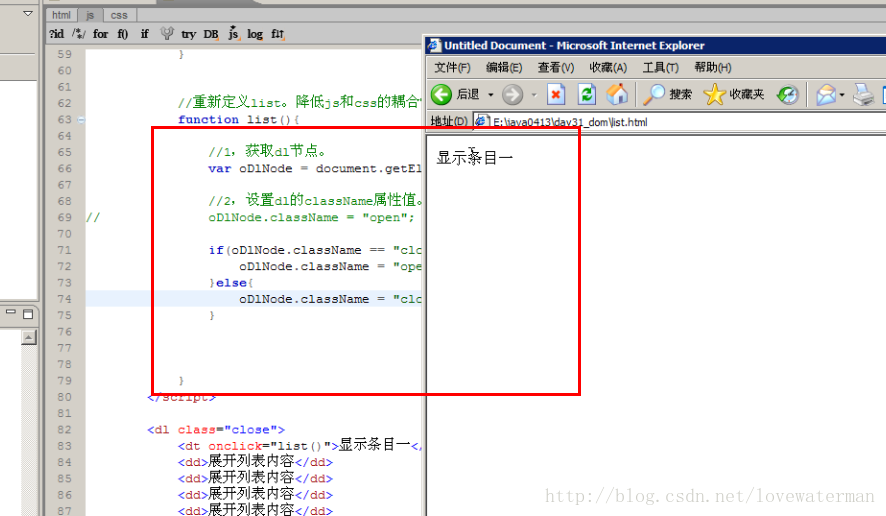Insert '?id' snippet from editor toolbar
886x516 pixels.
tap(57, 34)
